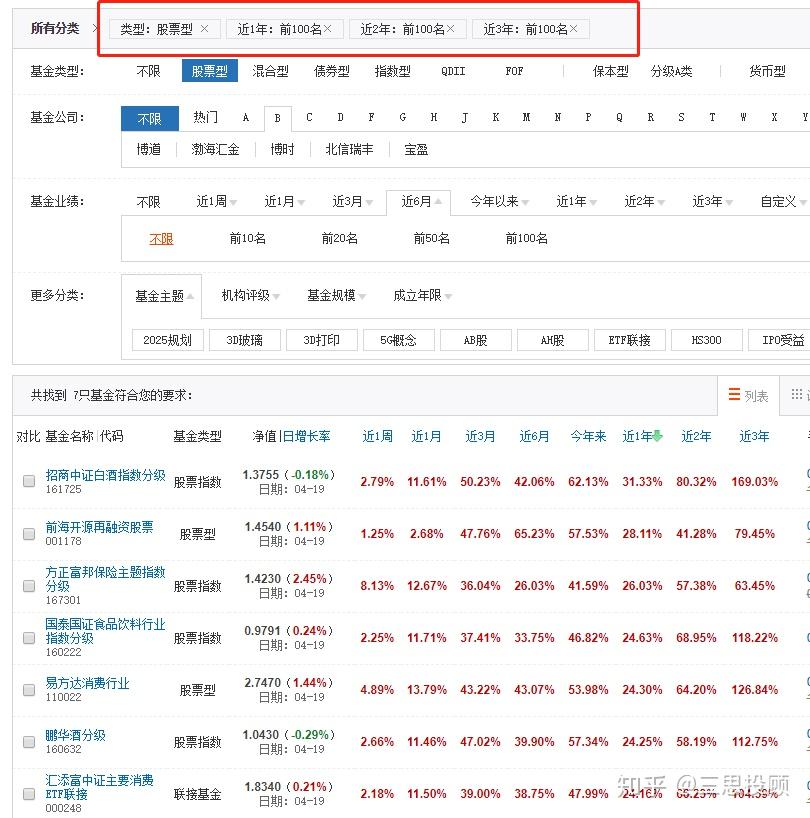Choose fund company 宝盈
Image resolution: width=810 pixels, height=818 pixels.
(x=416, y=149)
